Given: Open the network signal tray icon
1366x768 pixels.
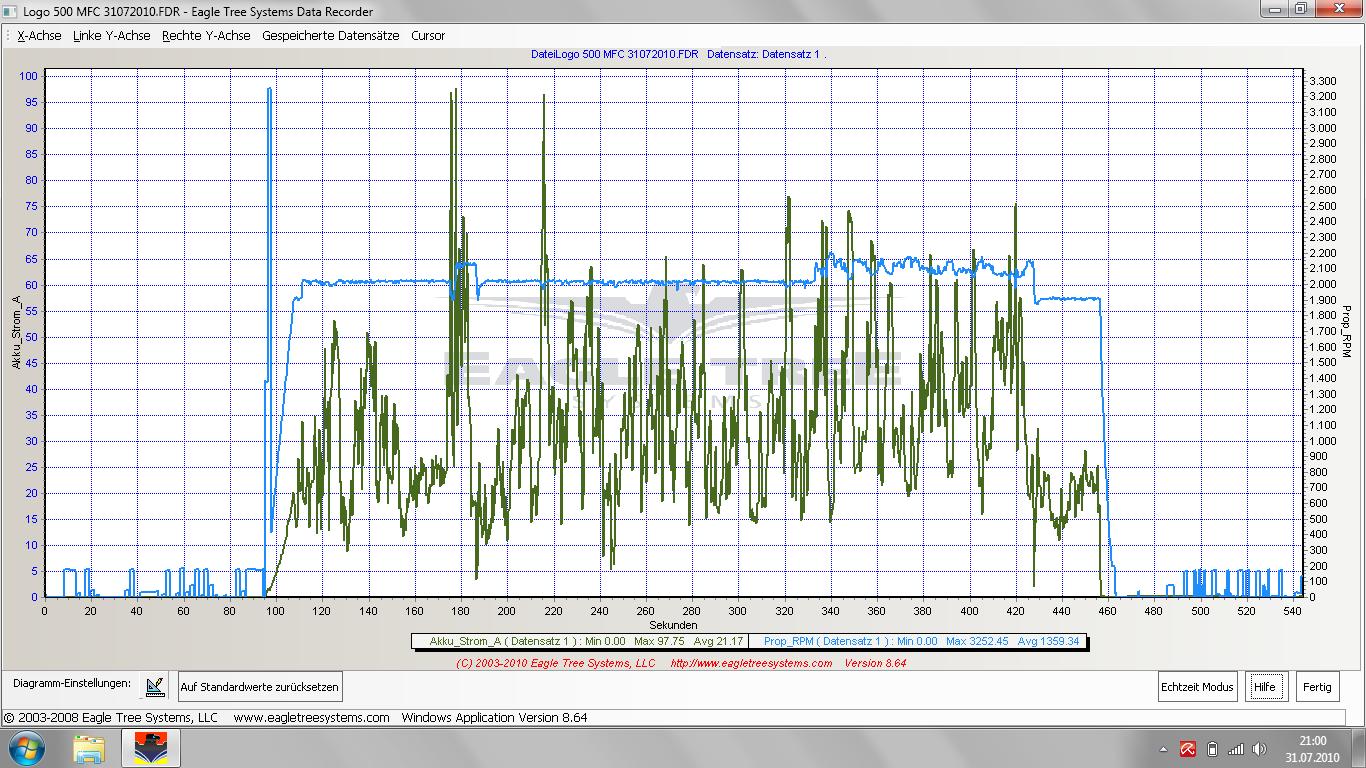Looking at the screenshot, I should pyautogui.click(x=1236, y=749).
